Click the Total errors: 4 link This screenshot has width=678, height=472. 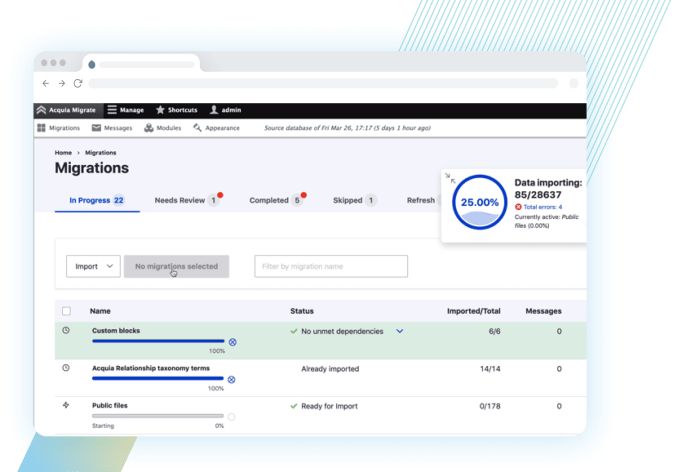543,207
